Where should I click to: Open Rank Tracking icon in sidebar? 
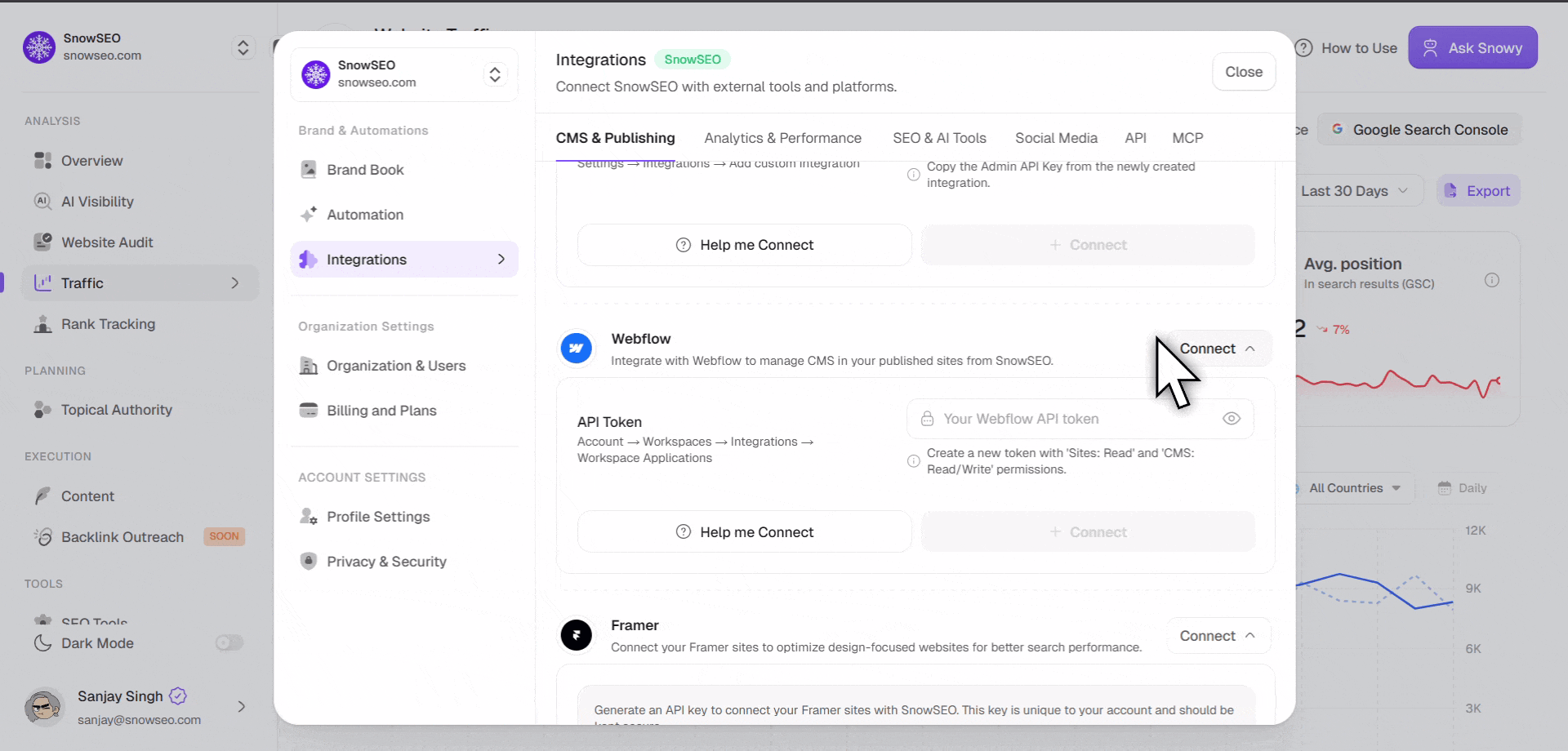coord(42,324)
